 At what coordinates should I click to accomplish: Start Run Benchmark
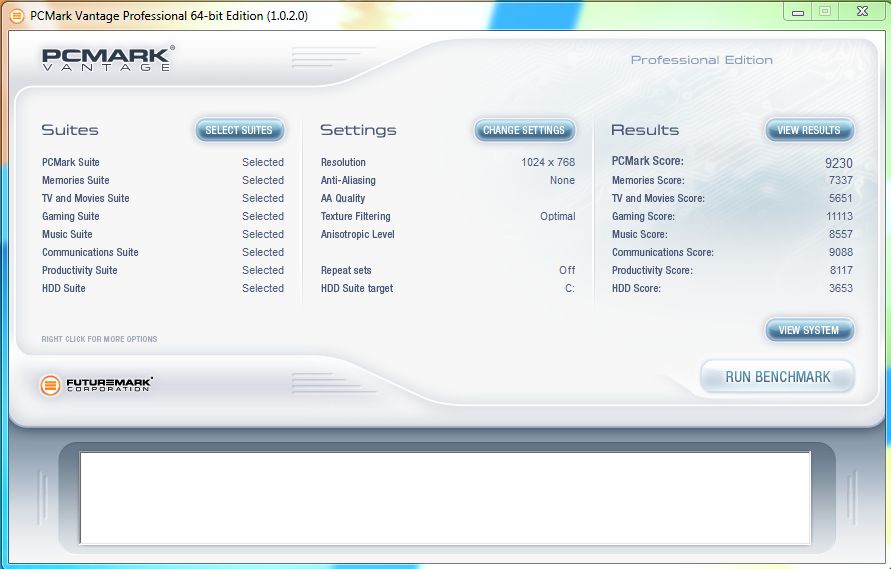pos(777,377)
